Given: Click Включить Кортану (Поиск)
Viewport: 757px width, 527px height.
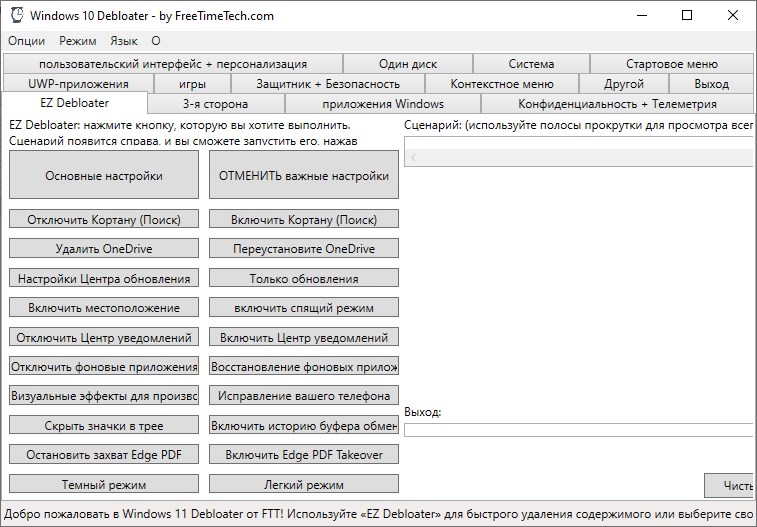Looking at the screenshot, I should coord(304,219).
